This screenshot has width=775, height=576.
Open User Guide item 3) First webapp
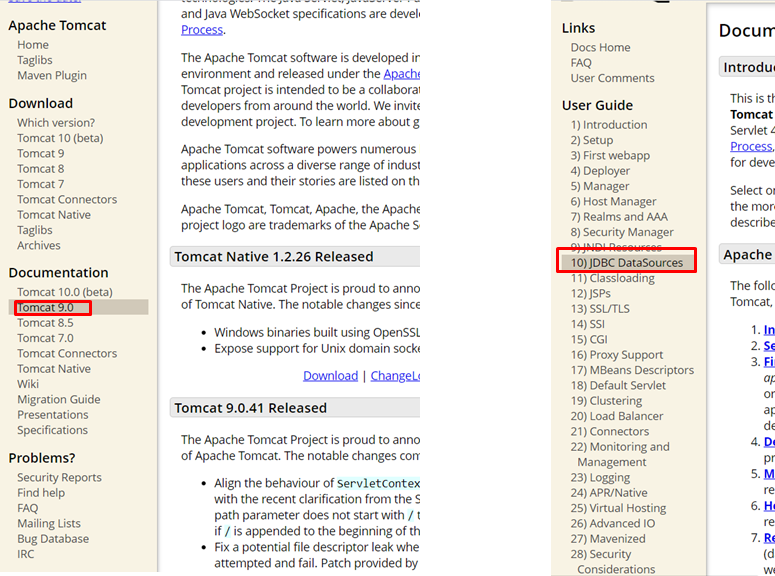pos(610,155)
